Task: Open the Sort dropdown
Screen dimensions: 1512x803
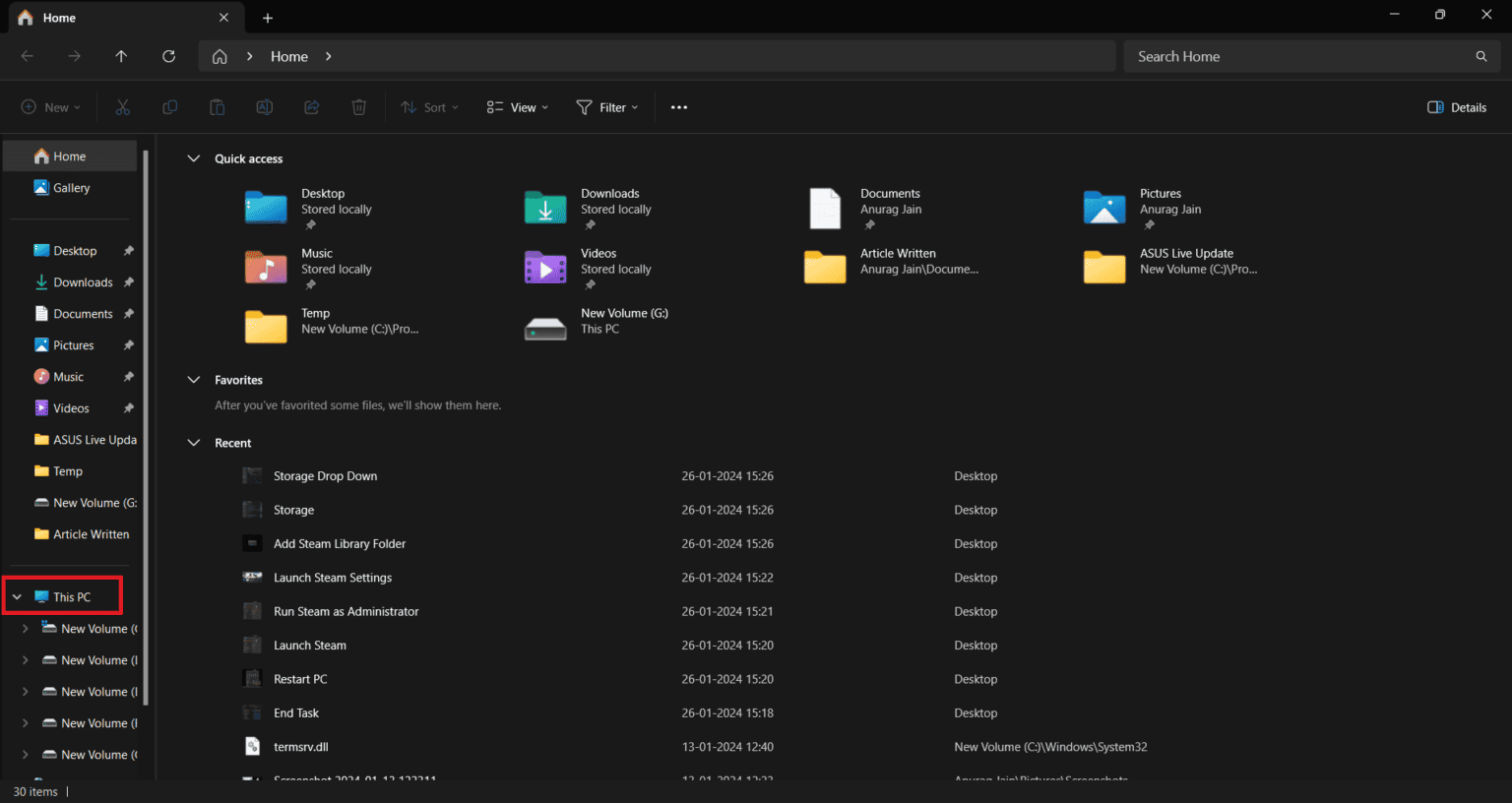Action: tap(429, 106)
